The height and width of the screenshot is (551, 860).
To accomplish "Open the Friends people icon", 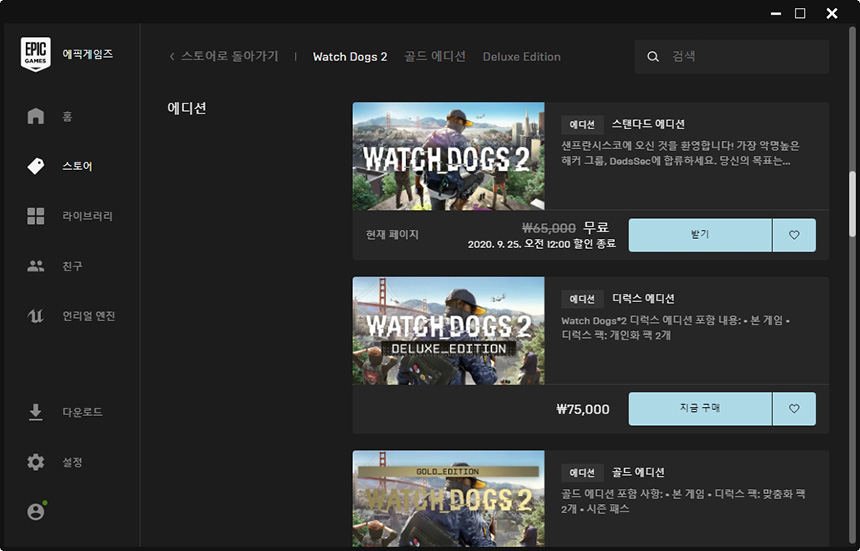I will pos(36,266).
